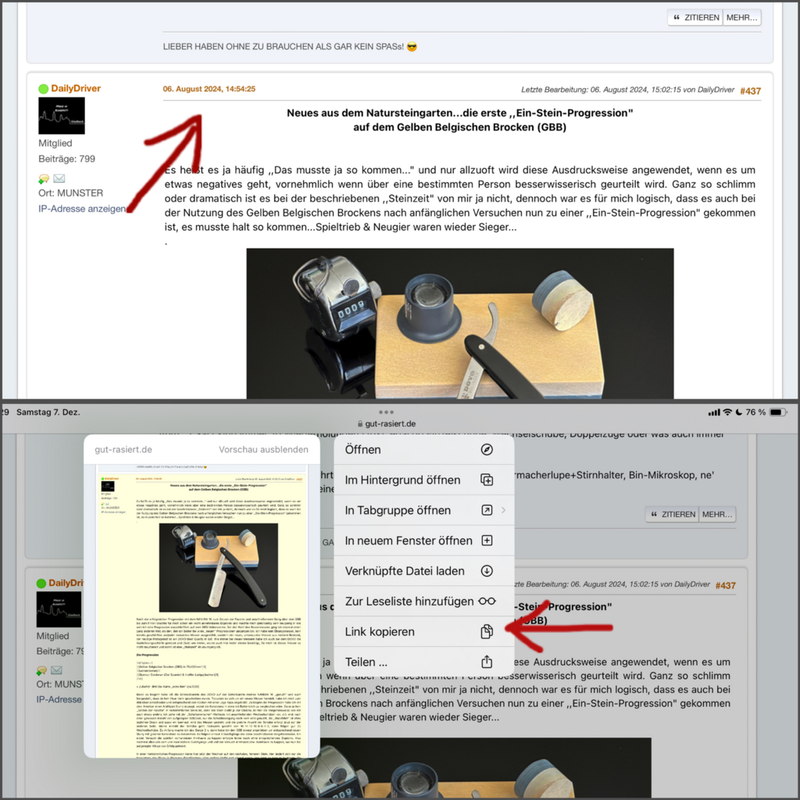Click the Neues aus dem Natursteingarten post heading
Image resolution: width=800 pixels, height=800 pixels.
click(460, 120)
